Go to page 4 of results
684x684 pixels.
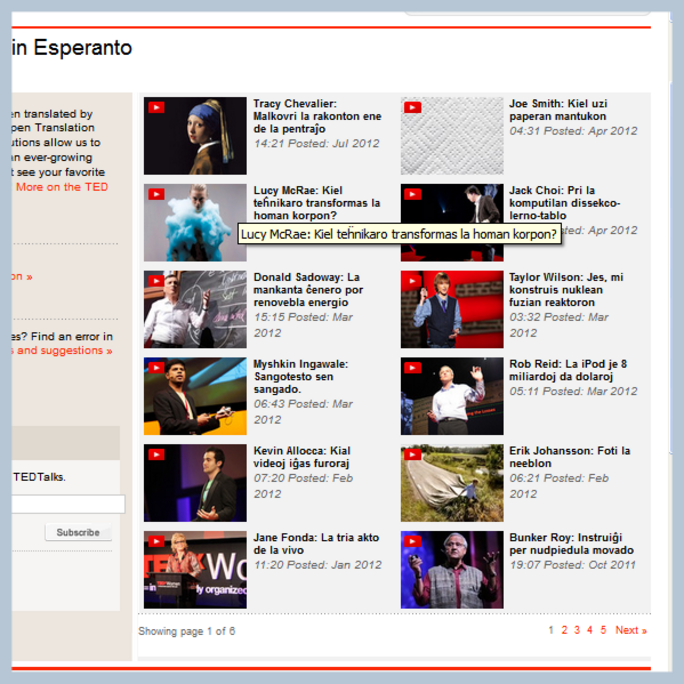(x=589, y=630)
